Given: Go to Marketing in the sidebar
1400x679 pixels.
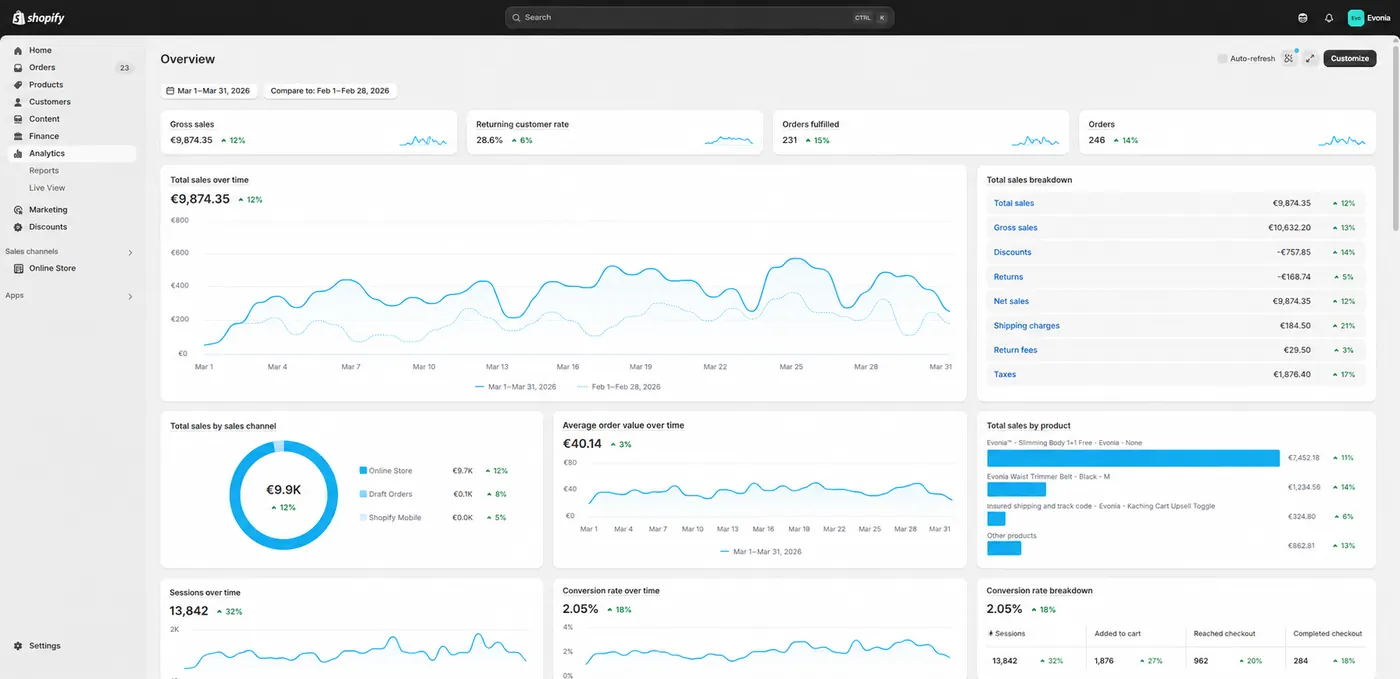Looking at the screenshot, I should point(48,210).
